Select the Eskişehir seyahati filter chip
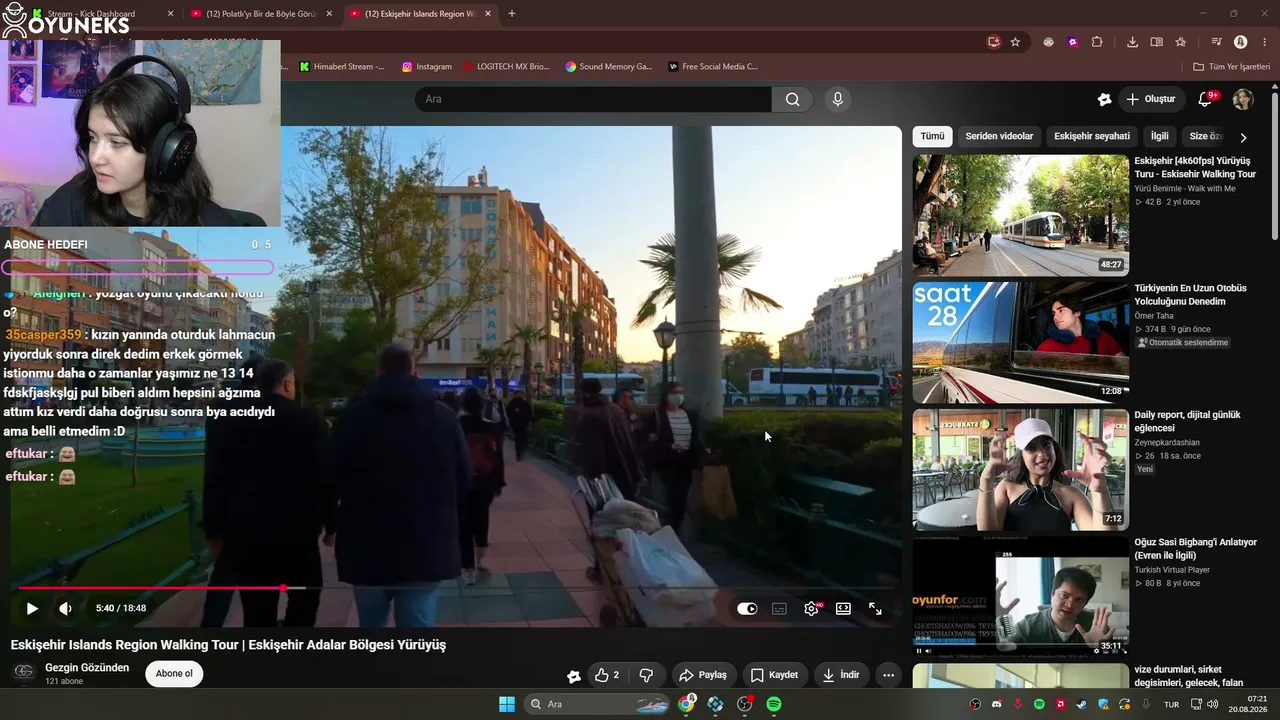 (x=1092, y=136)
